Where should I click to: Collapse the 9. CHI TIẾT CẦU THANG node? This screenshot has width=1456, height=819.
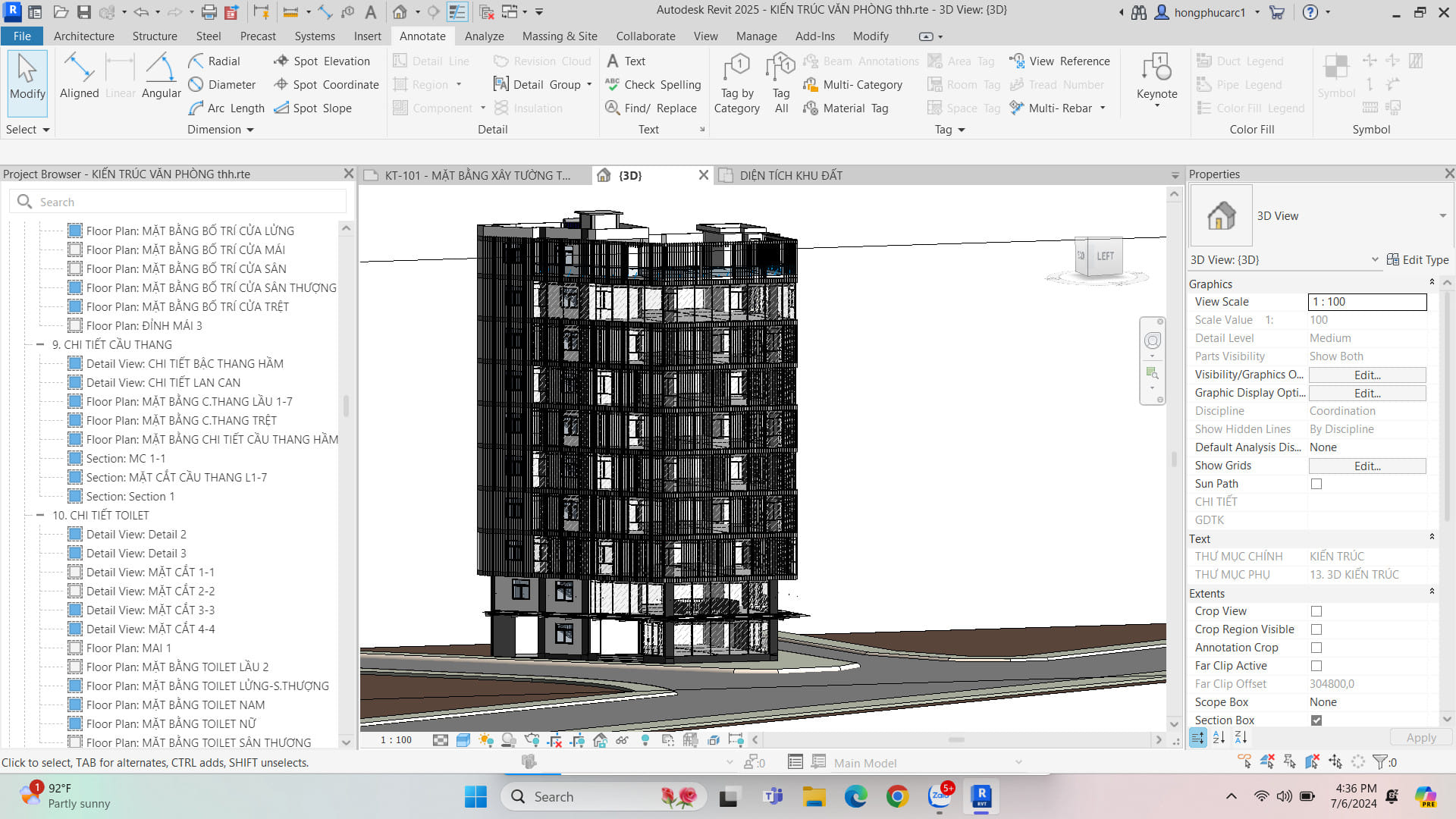(40, 344)
